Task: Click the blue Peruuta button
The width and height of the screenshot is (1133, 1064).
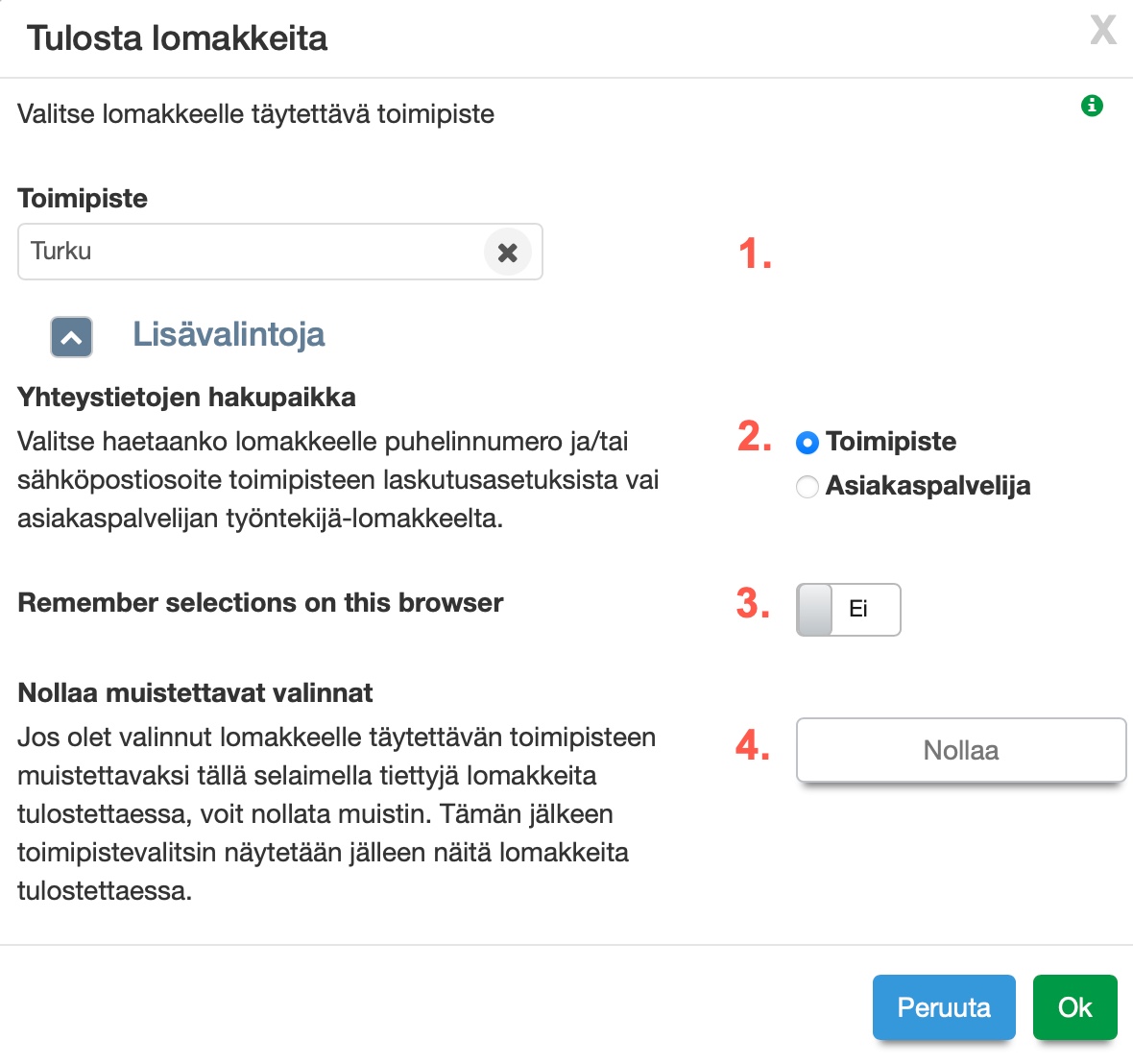Action: coord(943,1007)
